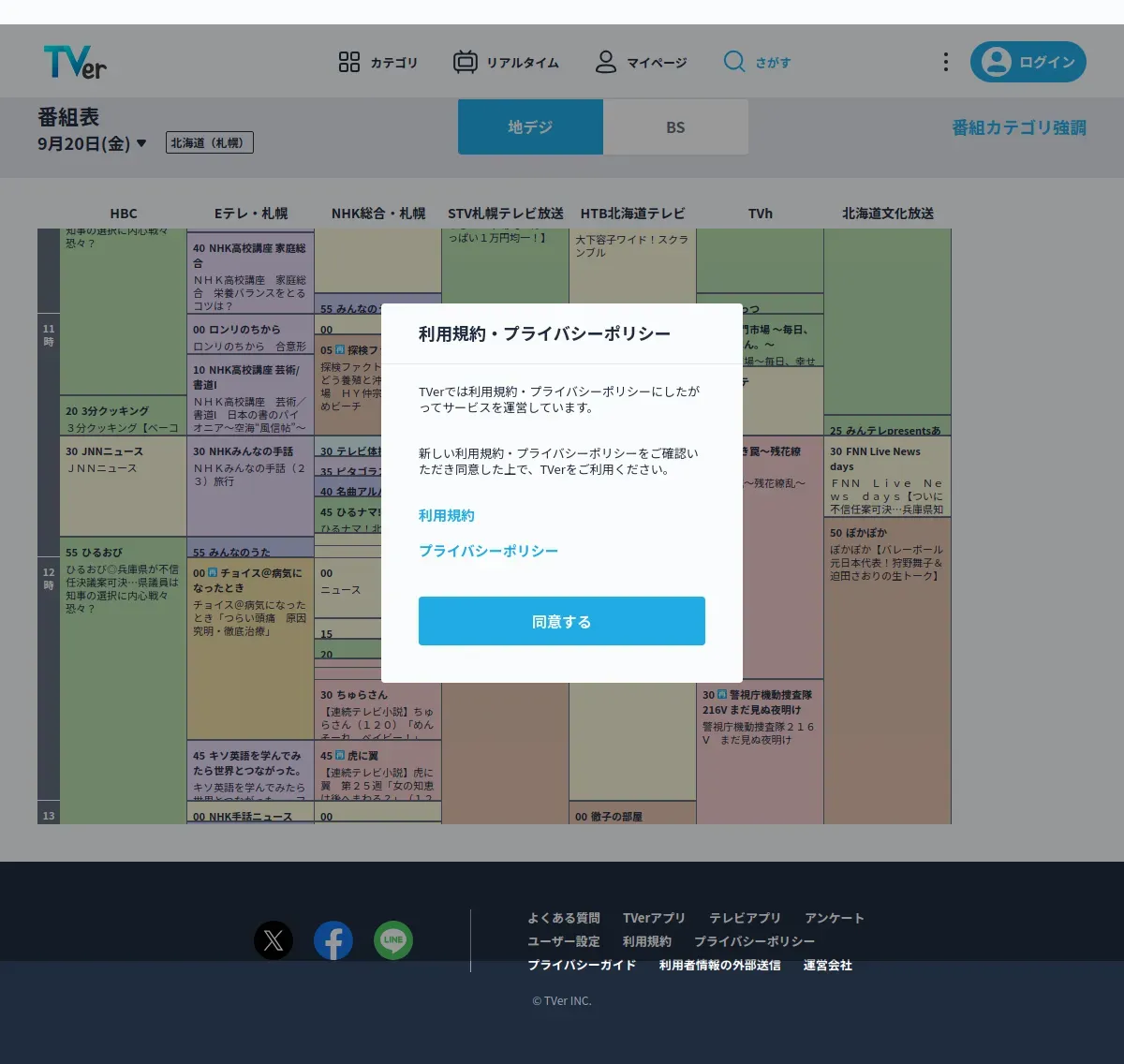This screenshot has width=1124, height=1064.
Task: Open the 利用規約 link in the dialog
Action: [447, 516]
